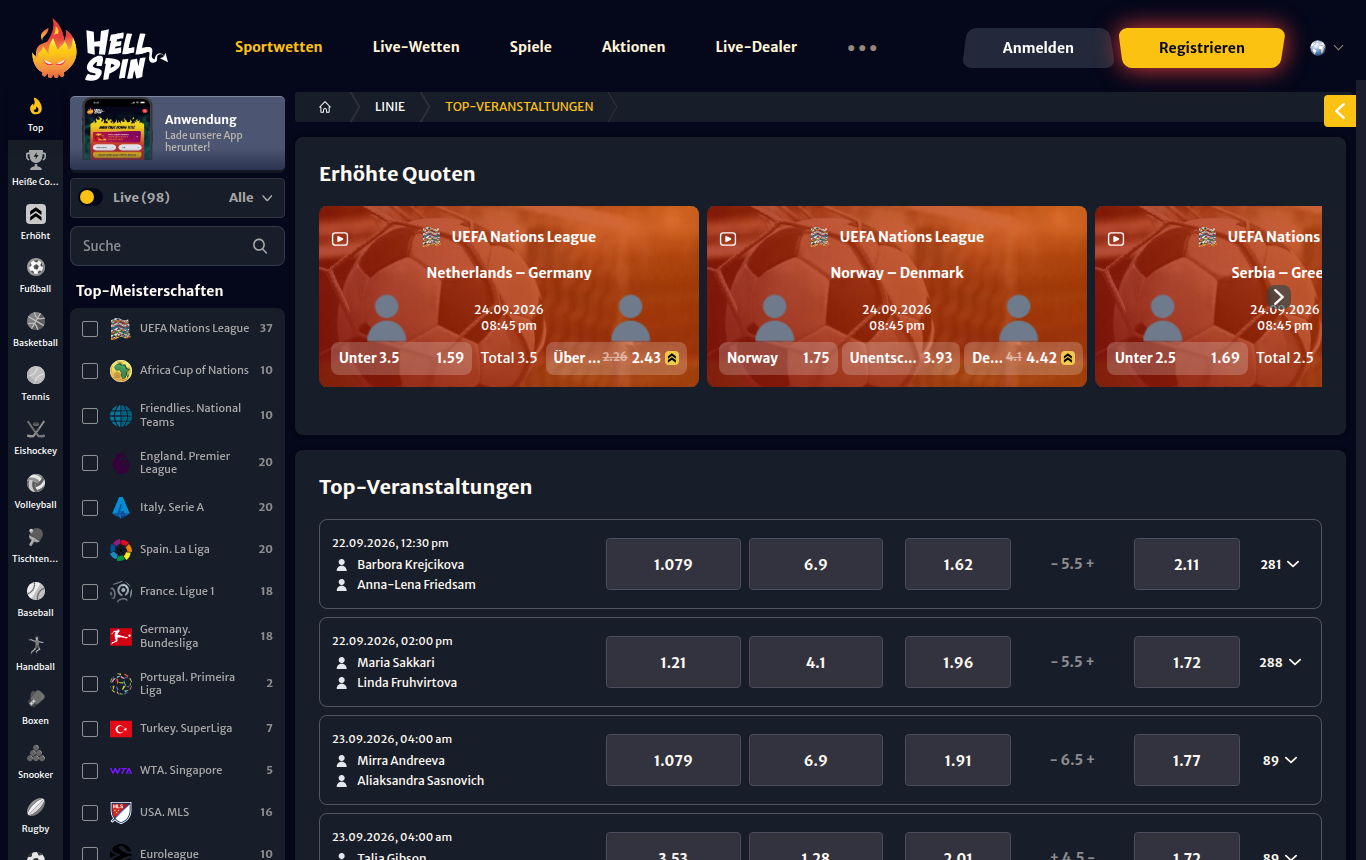
Task: Open the Live-Dealer menu item
Action: point(756,47)
